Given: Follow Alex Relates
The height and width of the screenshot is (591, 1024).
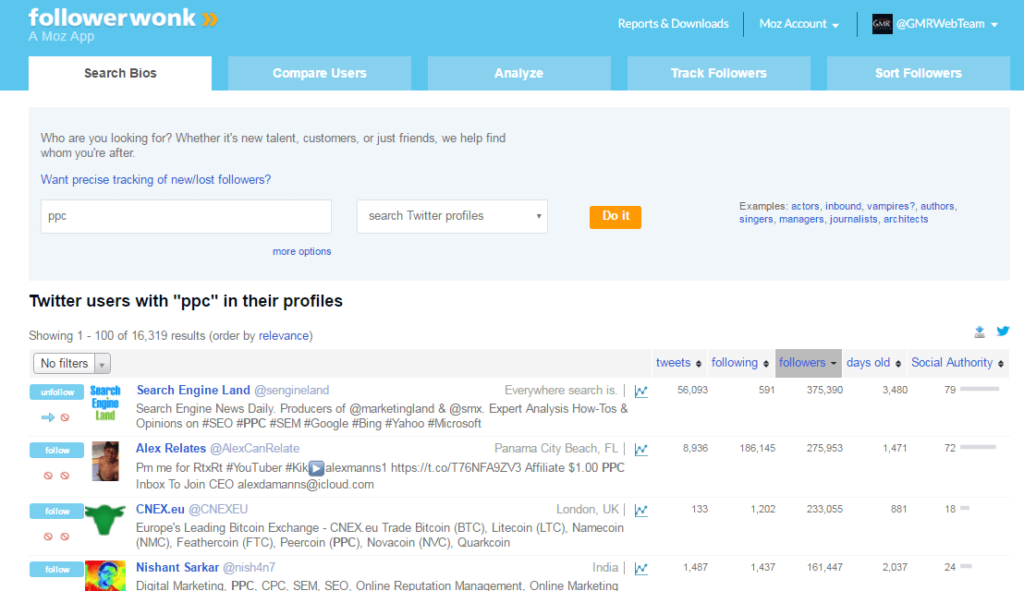Looking at the screenshot, I should 57,450.
